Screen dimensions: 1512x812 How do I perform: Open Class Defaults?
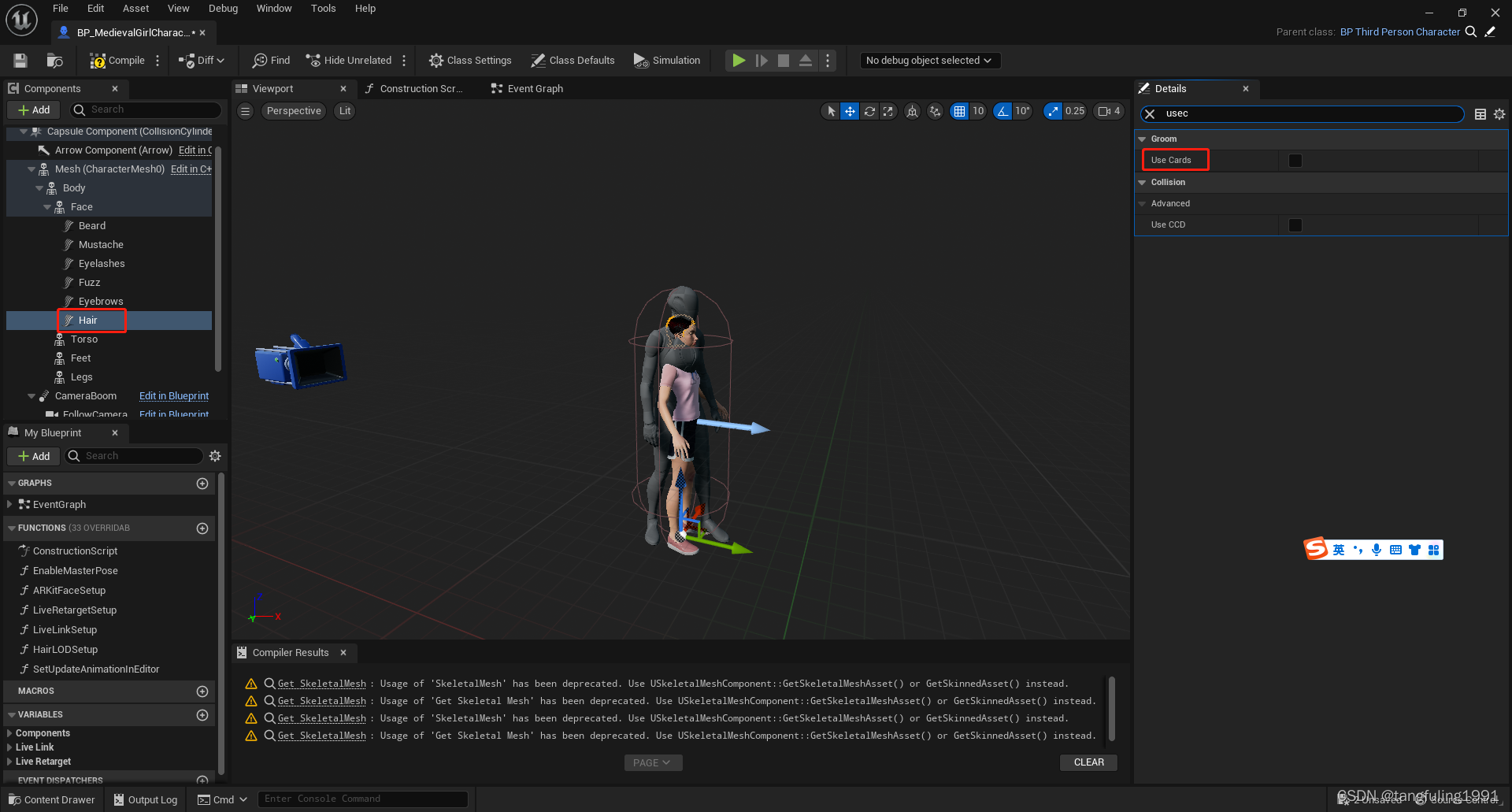click(x=573, y=61)
